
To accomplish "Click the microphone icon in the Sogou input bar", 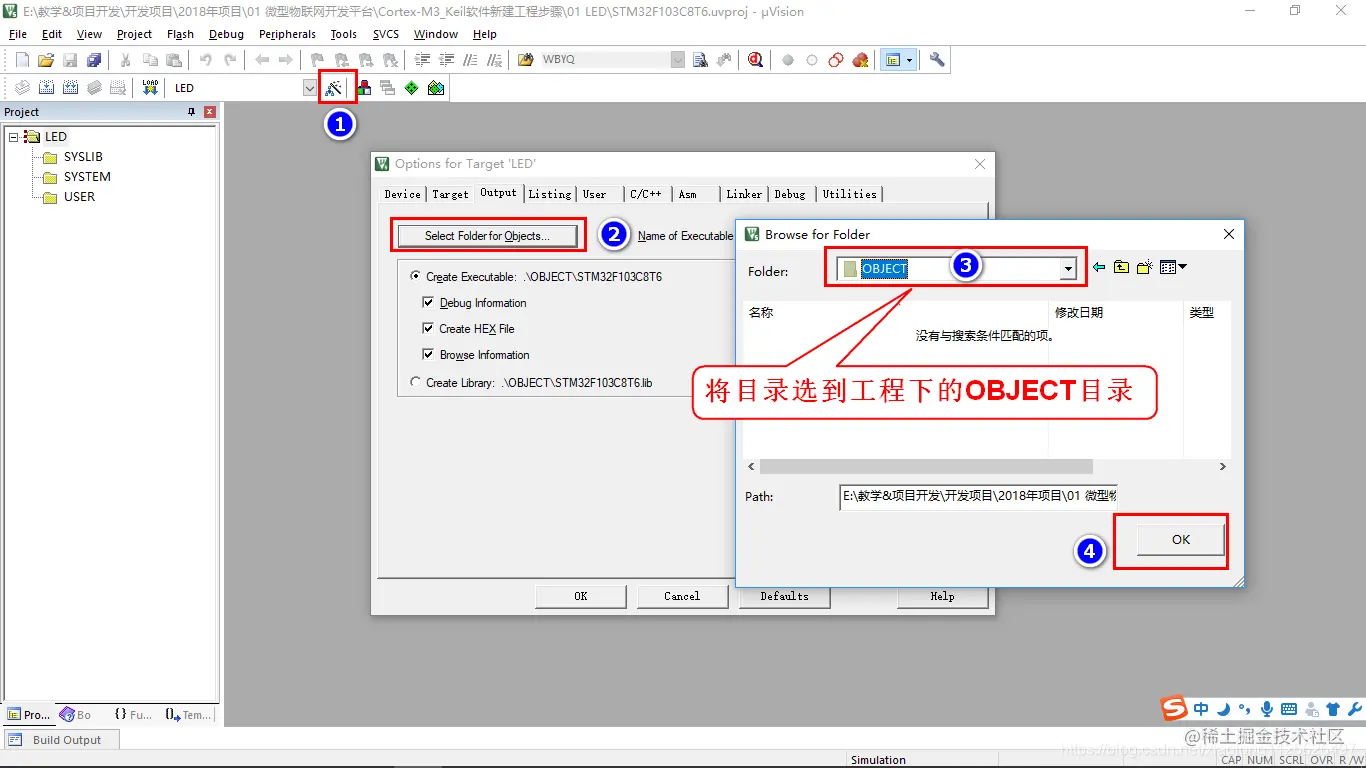I will (1267, 709).
